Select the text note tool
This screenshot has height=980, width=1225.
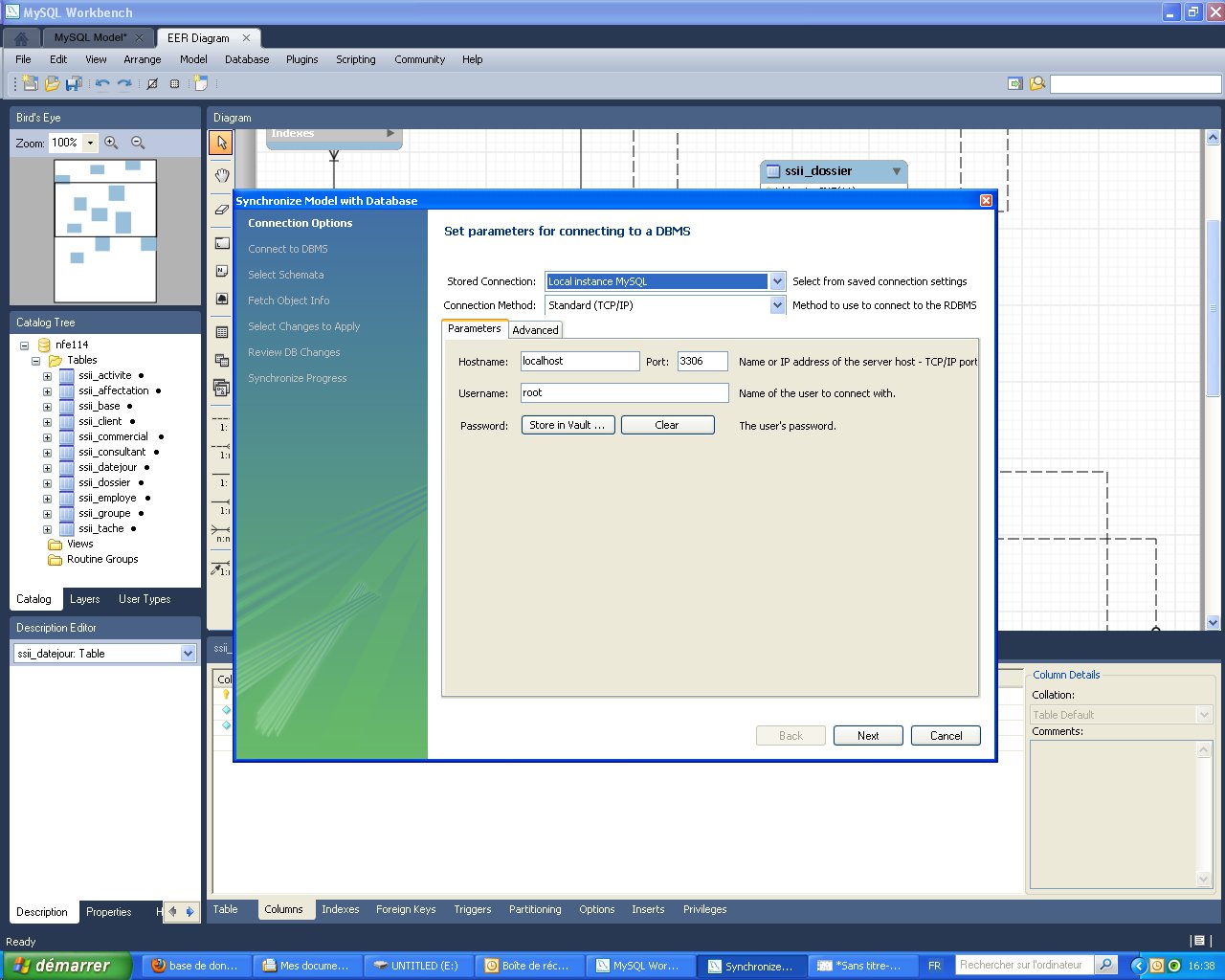[x=221, y=271]
